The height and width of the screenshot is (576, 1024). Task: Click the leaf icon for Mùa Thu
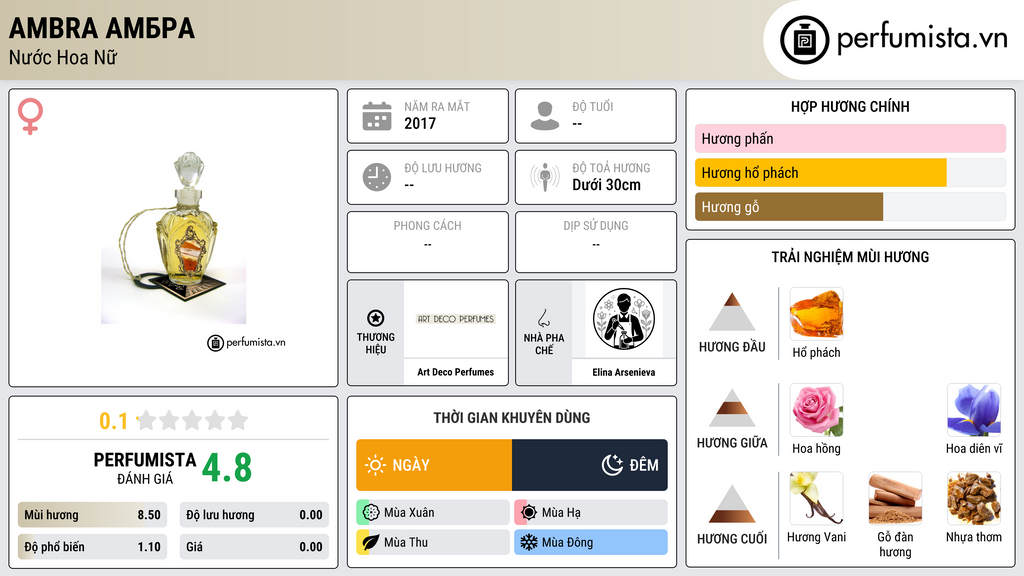point(371,542)
